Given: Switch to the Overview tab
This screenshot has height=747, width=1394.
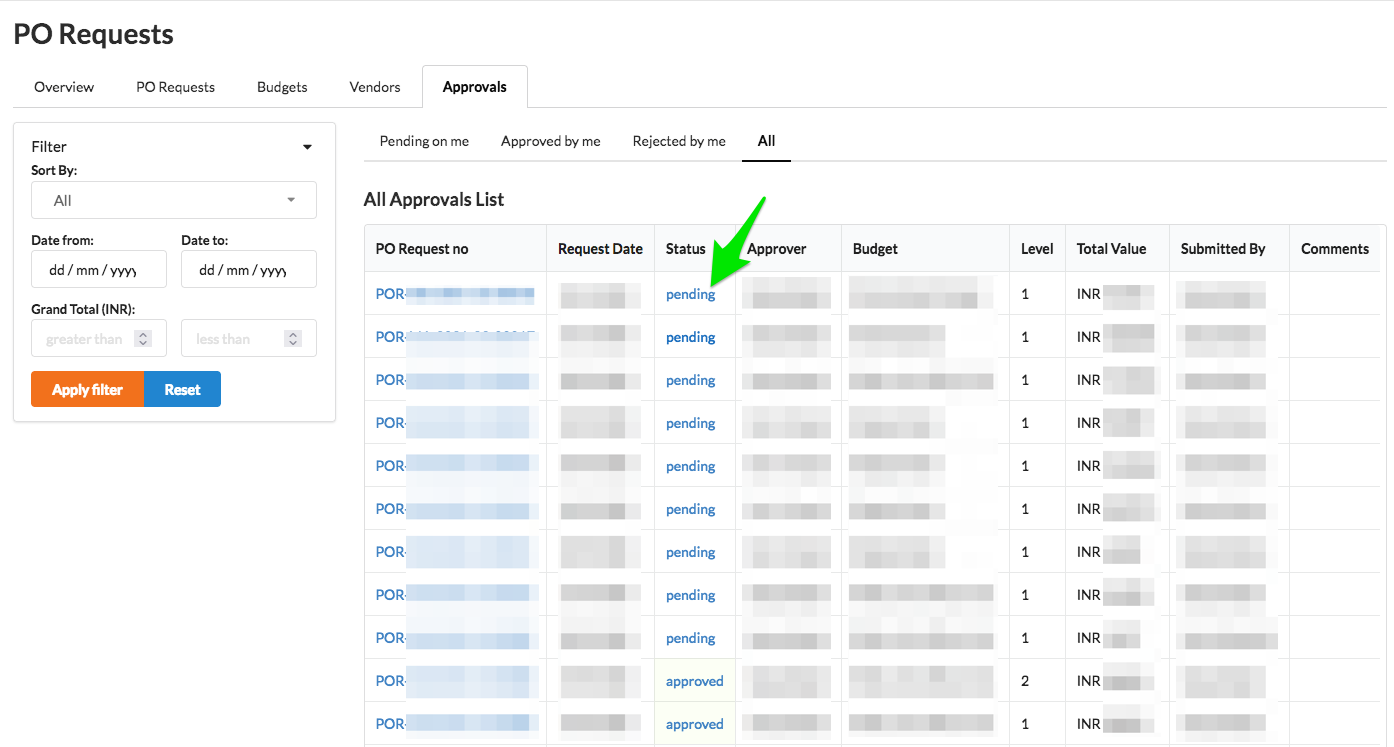Looking at the screenshot, I should coord(64,87).
